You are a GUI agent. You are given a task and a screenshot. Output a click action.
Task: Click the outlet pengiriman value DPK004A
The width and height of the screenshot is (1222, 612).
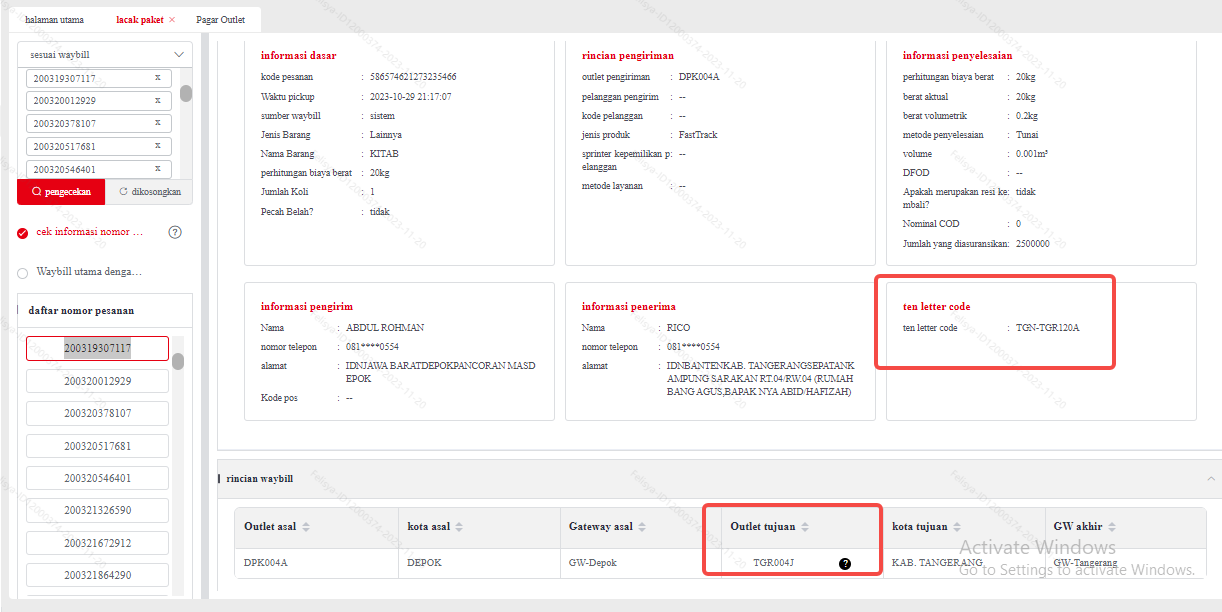(x=699, y=77)
